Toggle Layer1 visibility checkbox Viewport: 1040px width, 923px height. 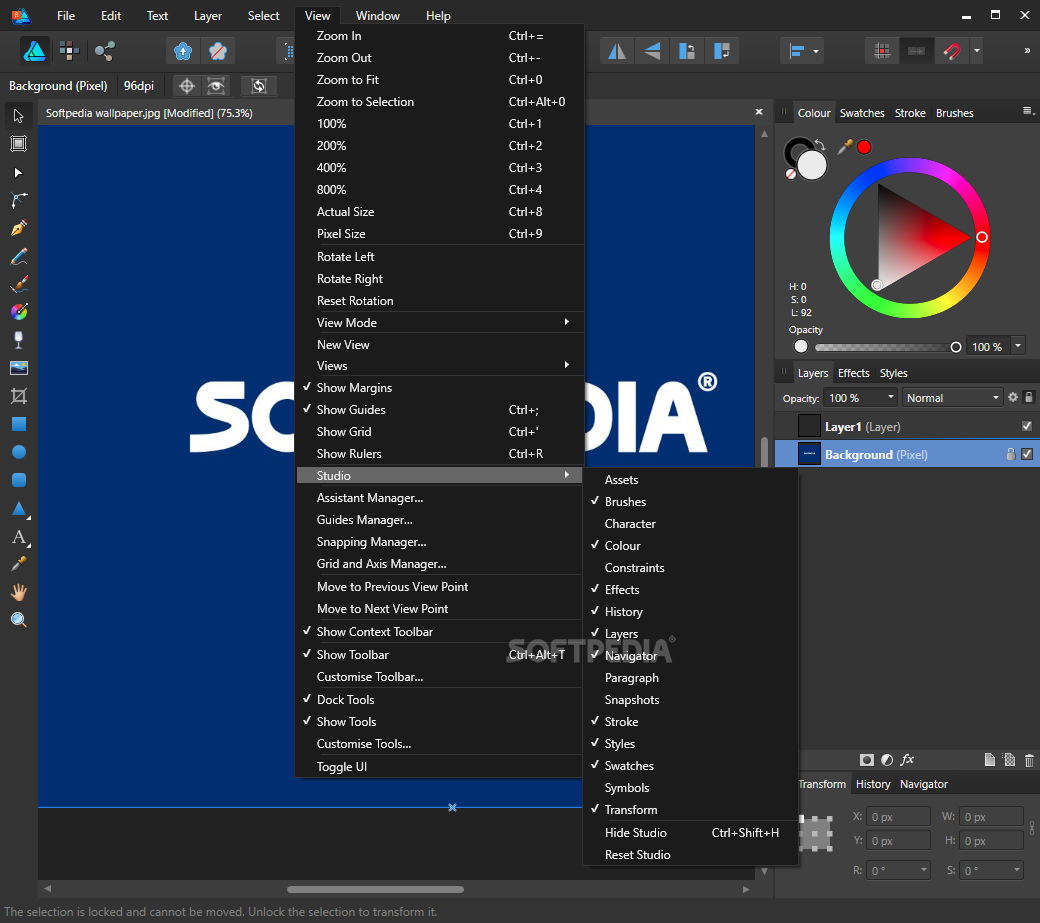click(x=1027, y=426)
